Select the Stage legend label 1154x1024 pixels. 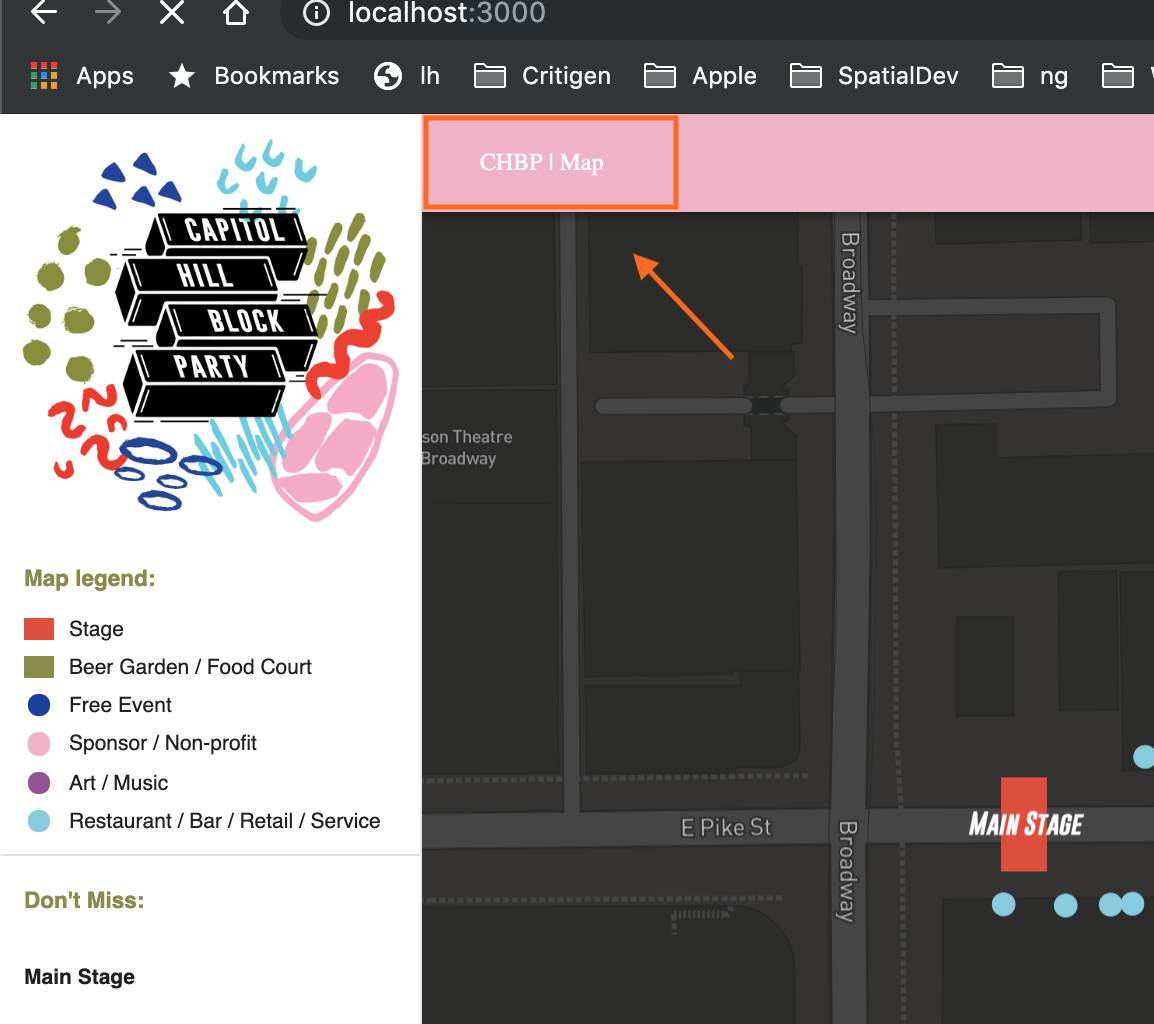point(96,629)
